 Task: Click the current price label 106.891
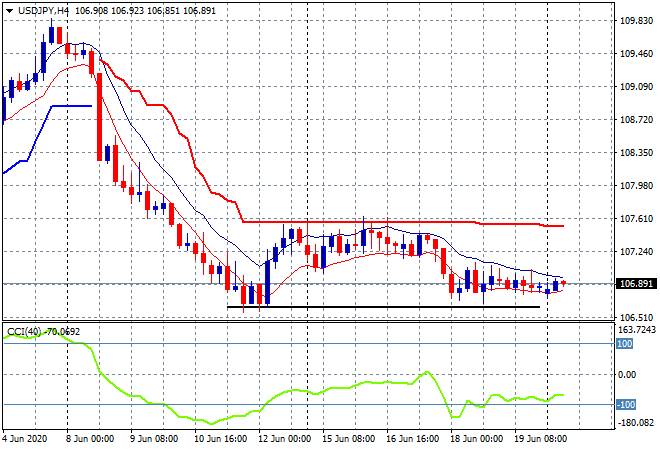(x=636, y=284)
